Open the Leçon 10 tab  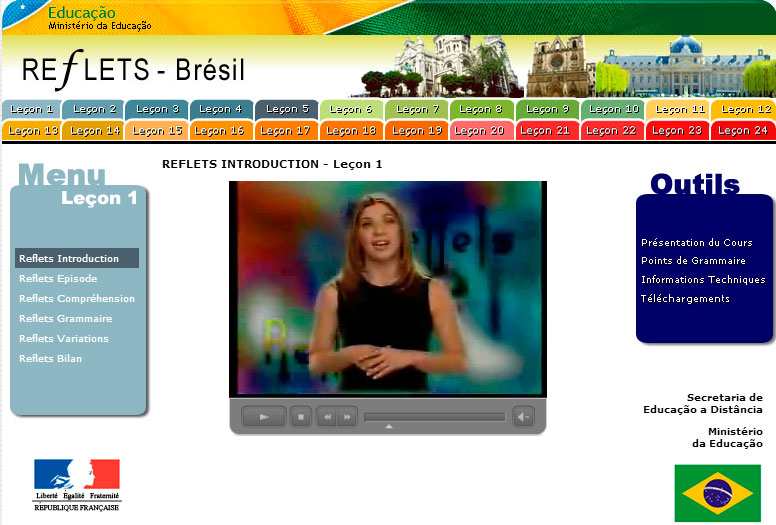(x=614, y=109)
